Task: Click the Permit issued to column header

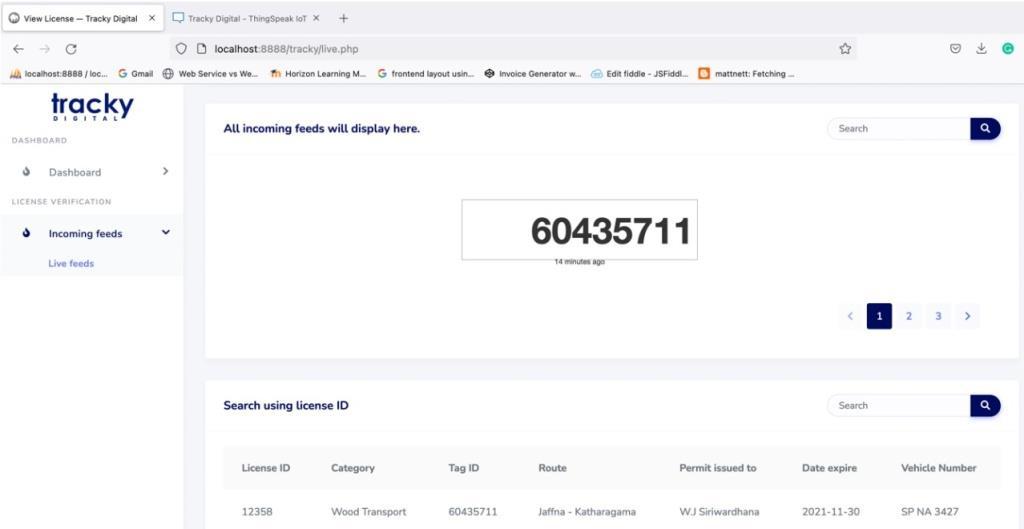Action: coord(718,468)
